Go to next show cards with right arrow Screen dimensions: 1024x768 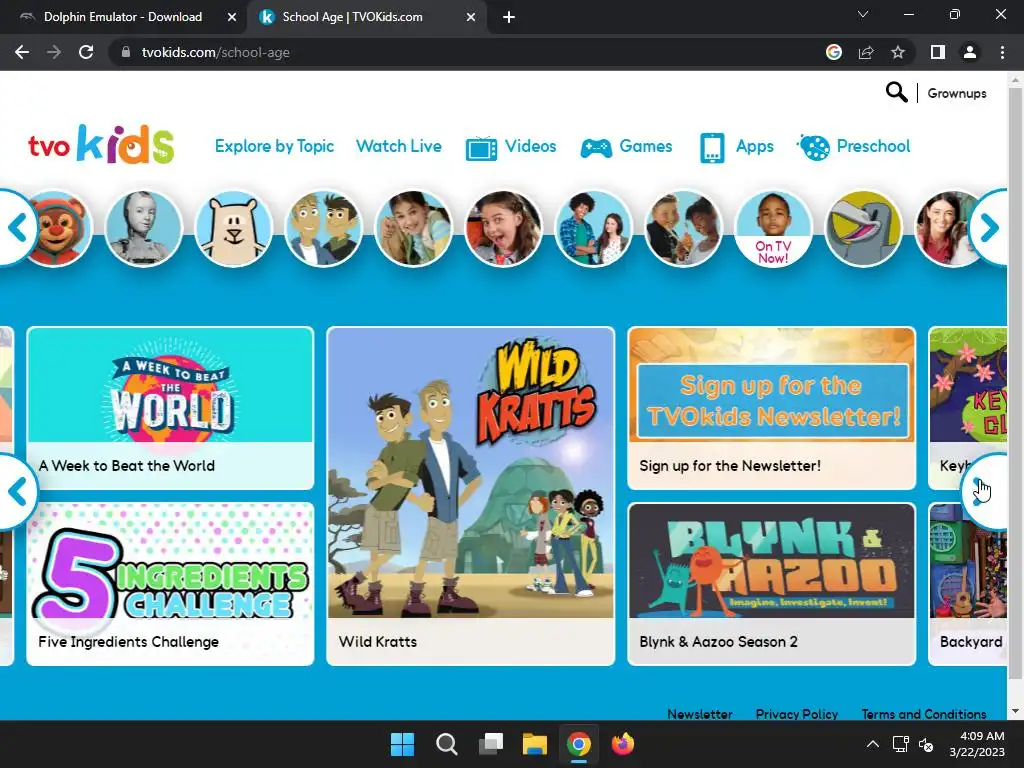click(985, 491)
